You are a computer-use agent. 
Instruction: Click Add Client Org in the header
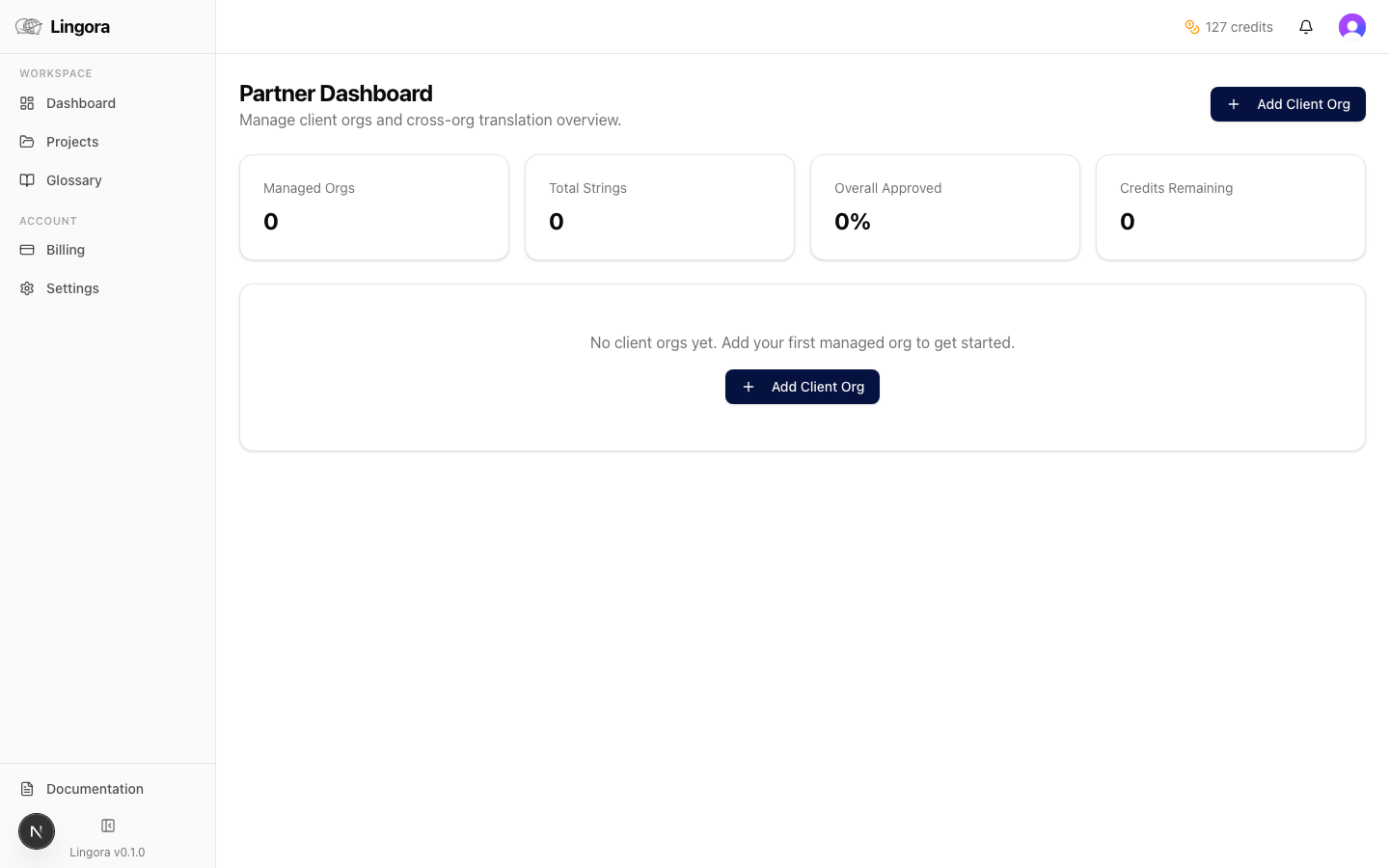pyautogui.click(x=1288, y=104)
